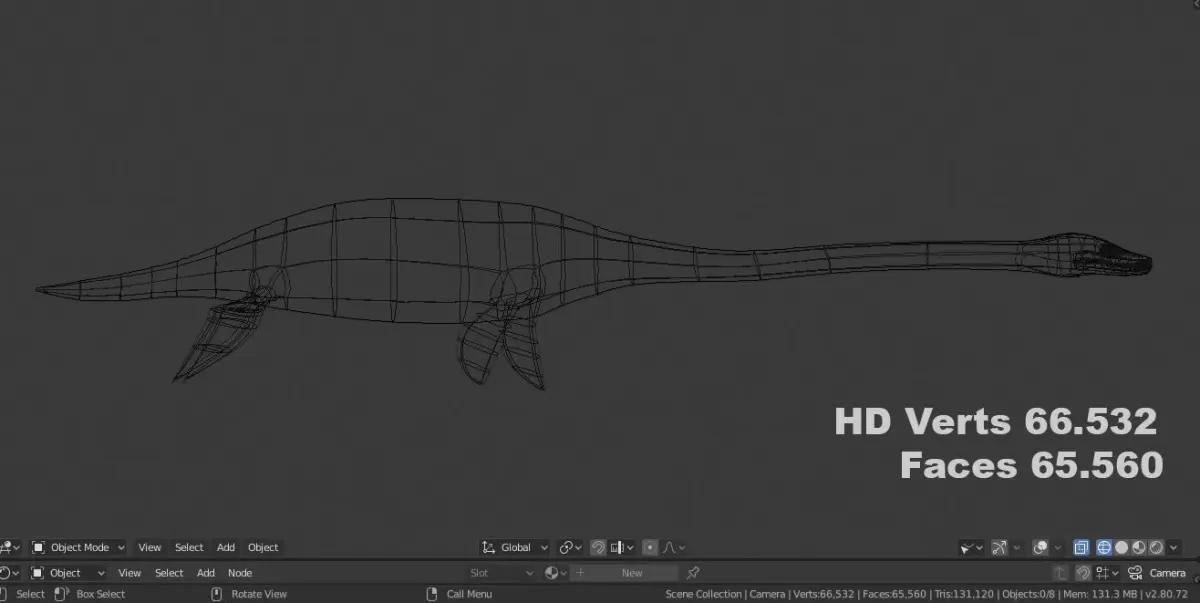
Task: Open the proportional editing falloff dropdown
Action: click(675, 547)
